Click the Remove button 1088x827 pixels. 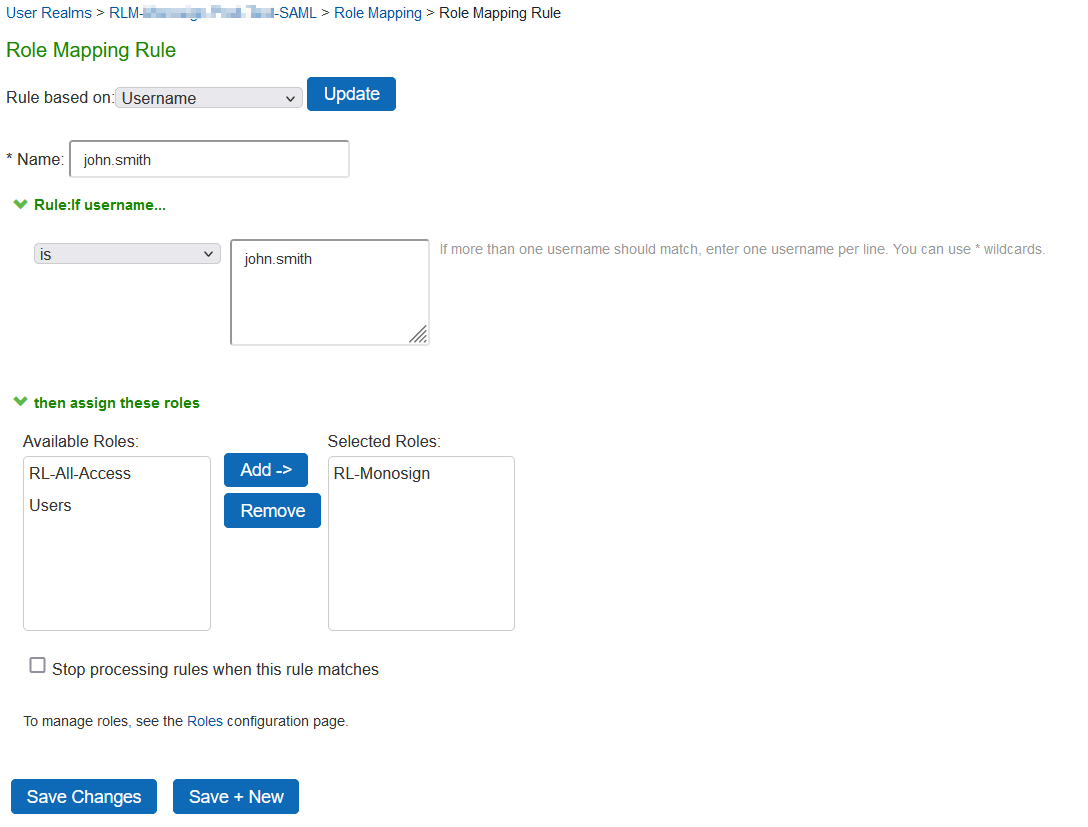pyautogui.click(x=272, y=511)
